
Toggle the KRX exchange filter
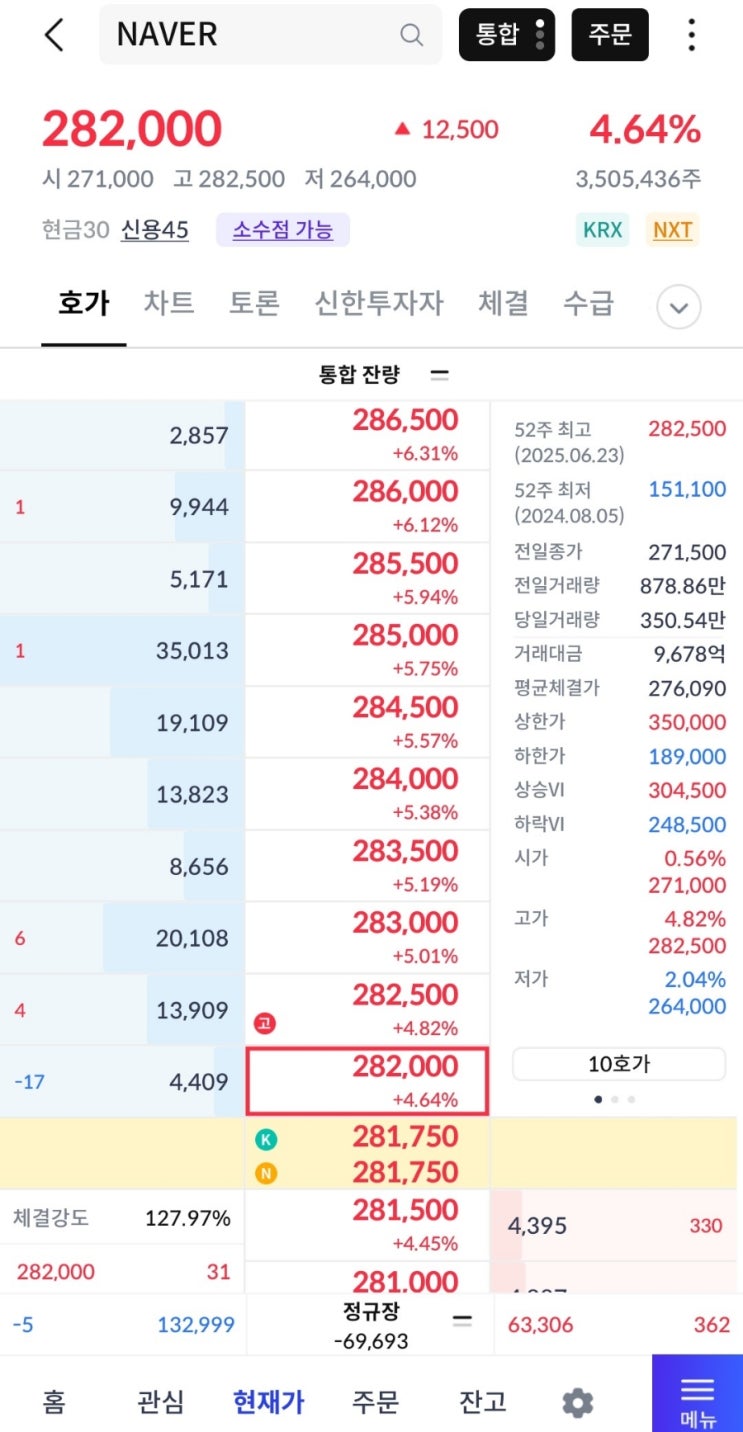[603, 230]
